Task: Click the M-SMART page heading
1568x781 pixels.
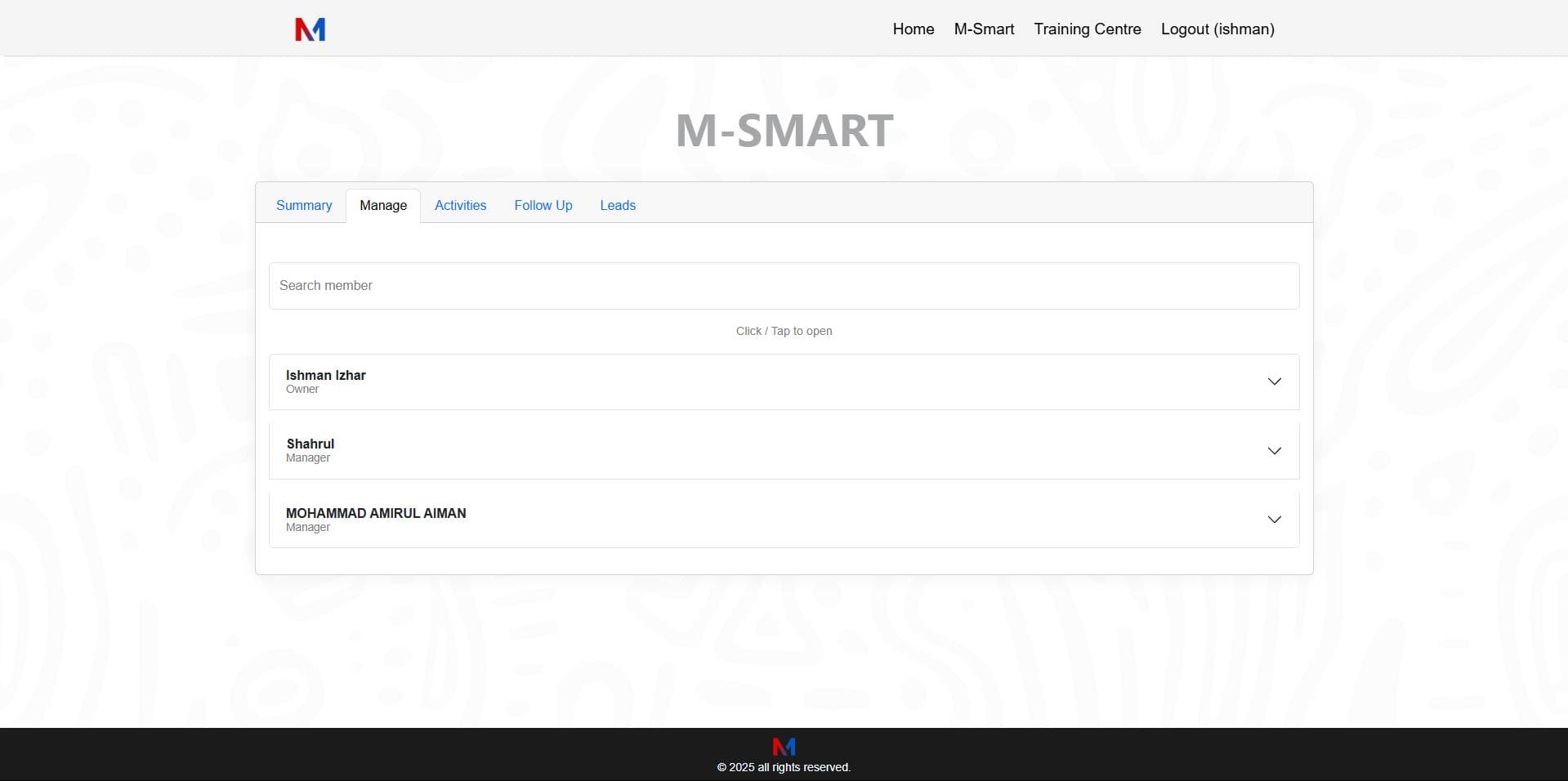Action: (x=784, y=130)
